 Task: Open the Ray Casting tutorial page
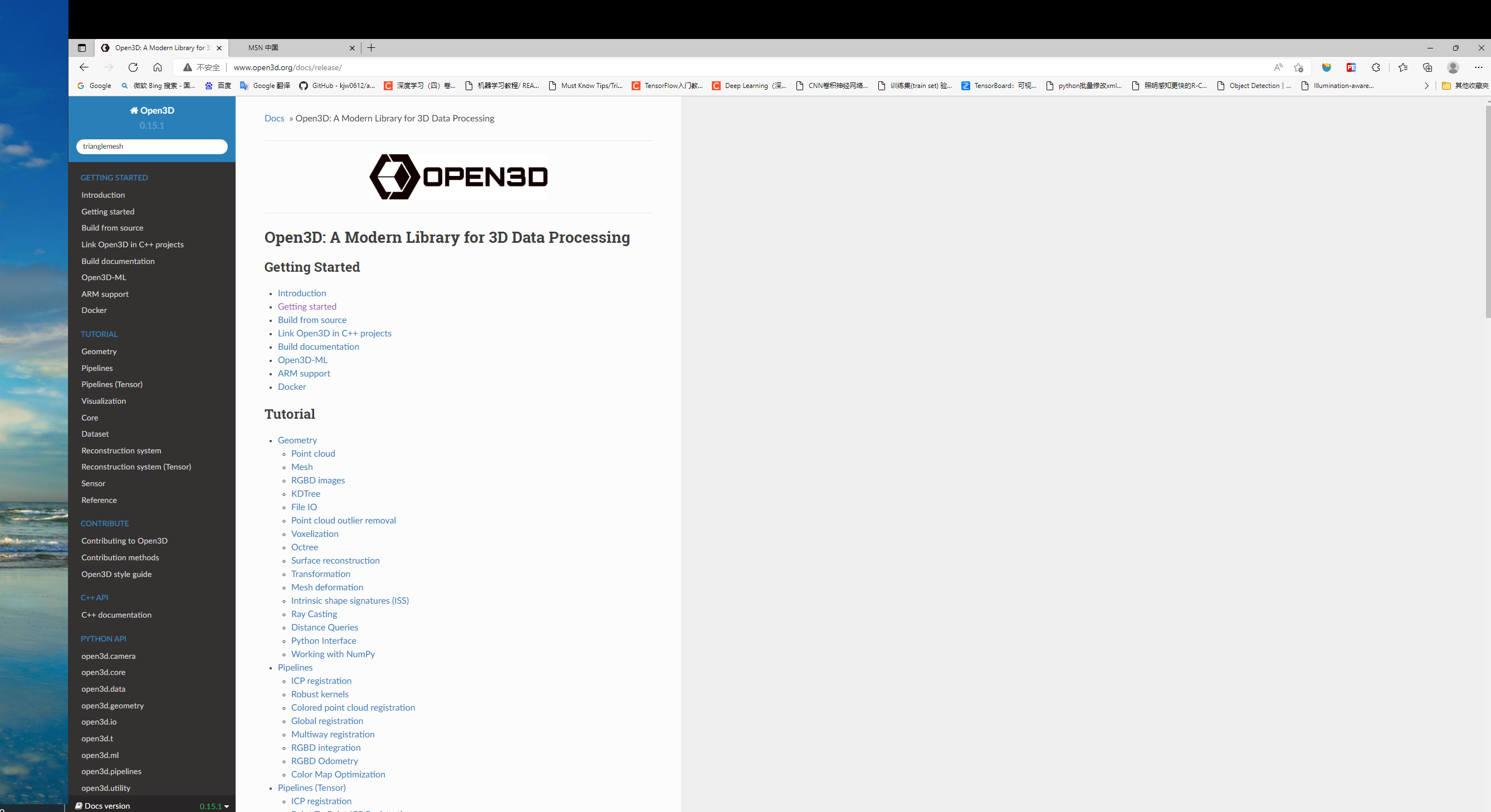[314, 614]
